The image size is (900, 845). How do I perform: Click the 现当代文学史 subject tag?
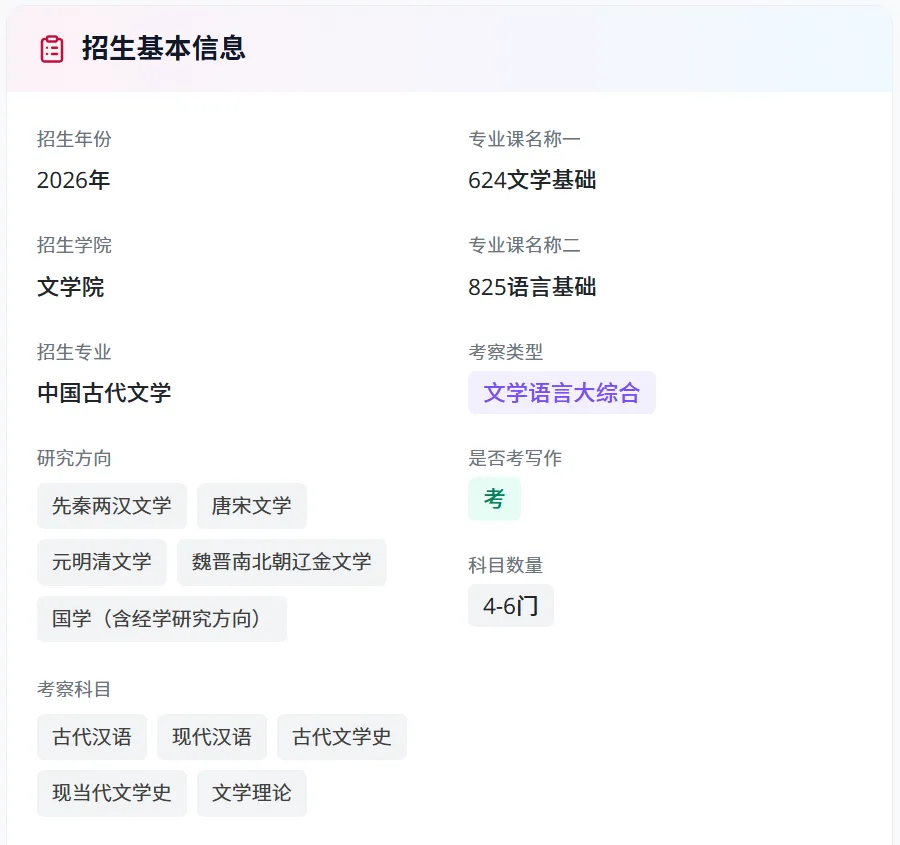[x=112, y=793]
